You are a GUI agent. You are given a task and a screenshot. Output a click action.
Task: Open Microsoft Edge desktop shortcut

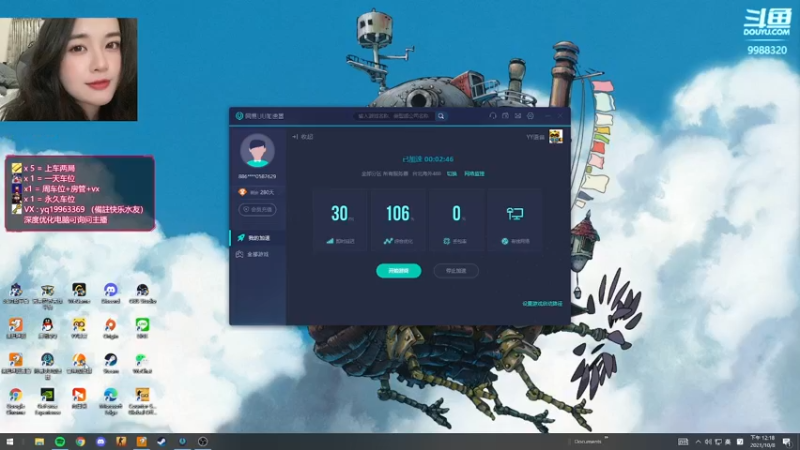coord(111,402)
